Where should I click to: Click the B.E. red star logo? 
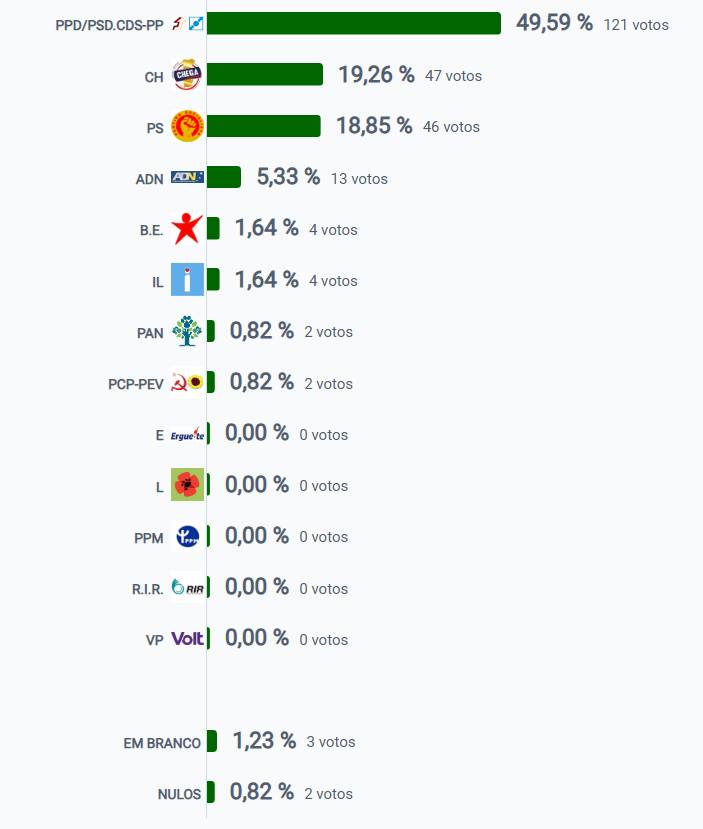[187, 229]
